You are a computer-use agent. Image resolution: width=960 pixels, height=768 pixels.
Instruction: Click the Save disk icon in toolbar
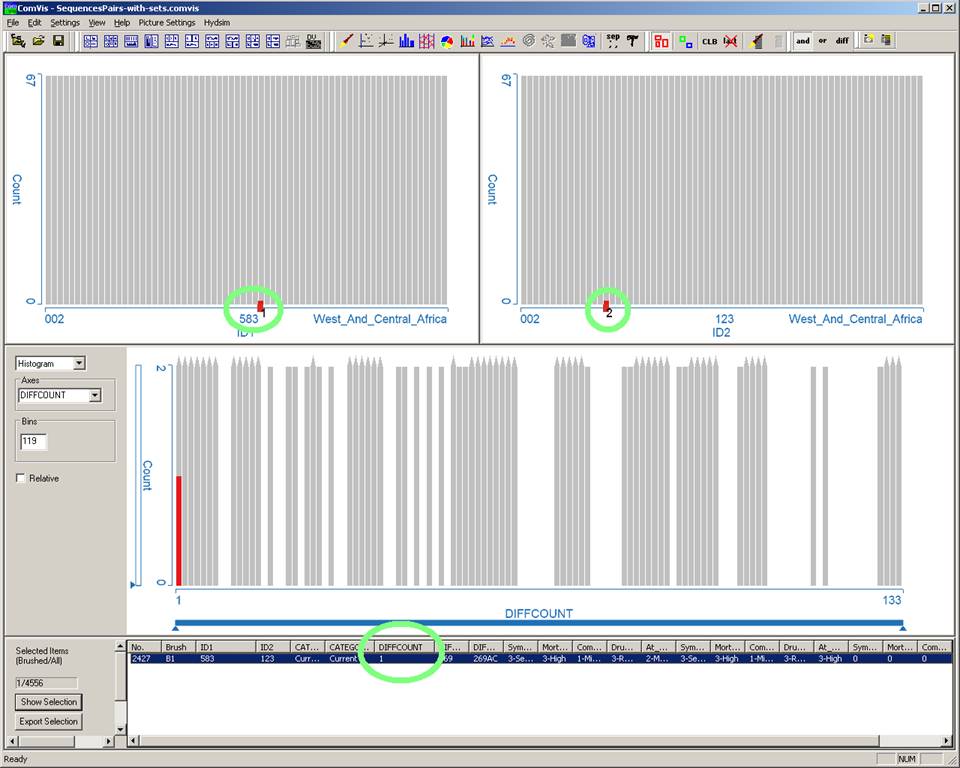[59, 41]
